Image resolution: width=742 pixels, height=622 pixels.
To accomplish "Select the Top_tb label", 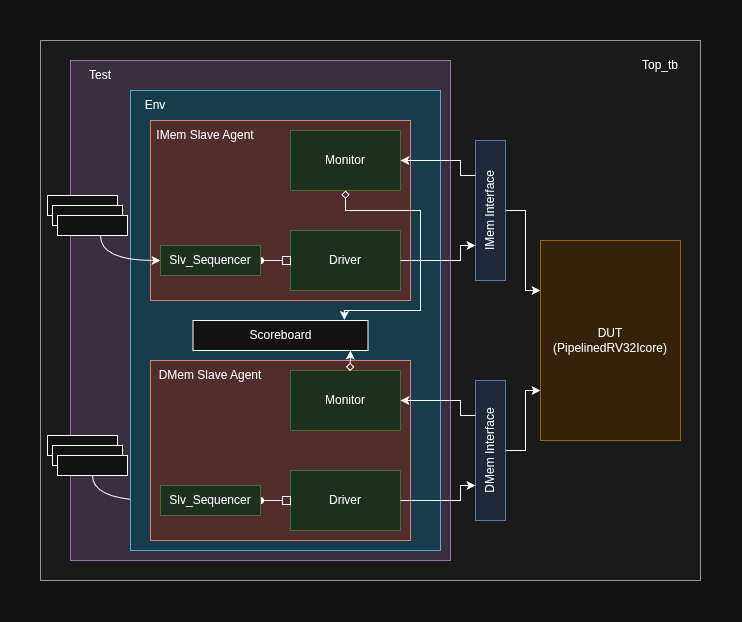I will 660,65.
